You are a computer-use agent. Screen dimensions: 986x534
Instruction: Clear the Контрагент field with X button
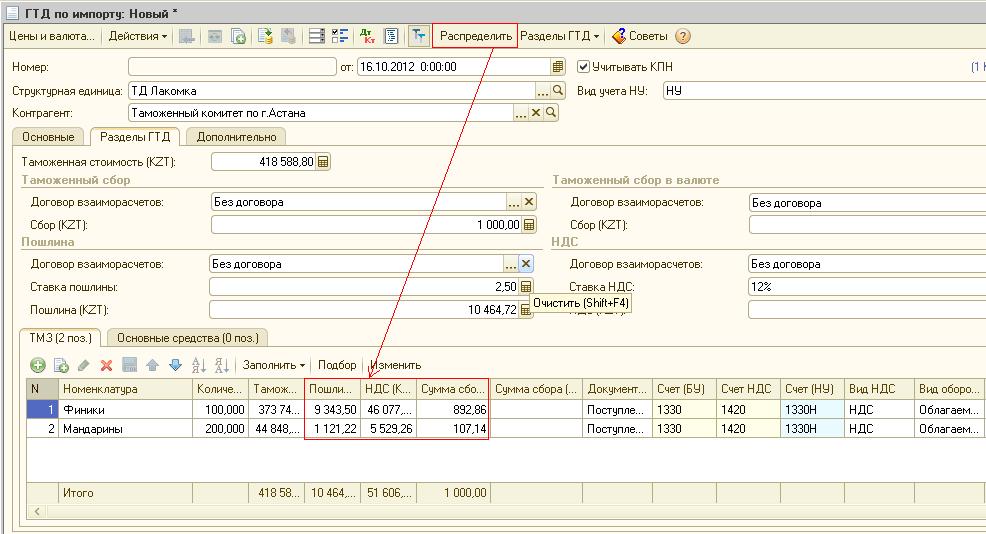tap(536, 113)
